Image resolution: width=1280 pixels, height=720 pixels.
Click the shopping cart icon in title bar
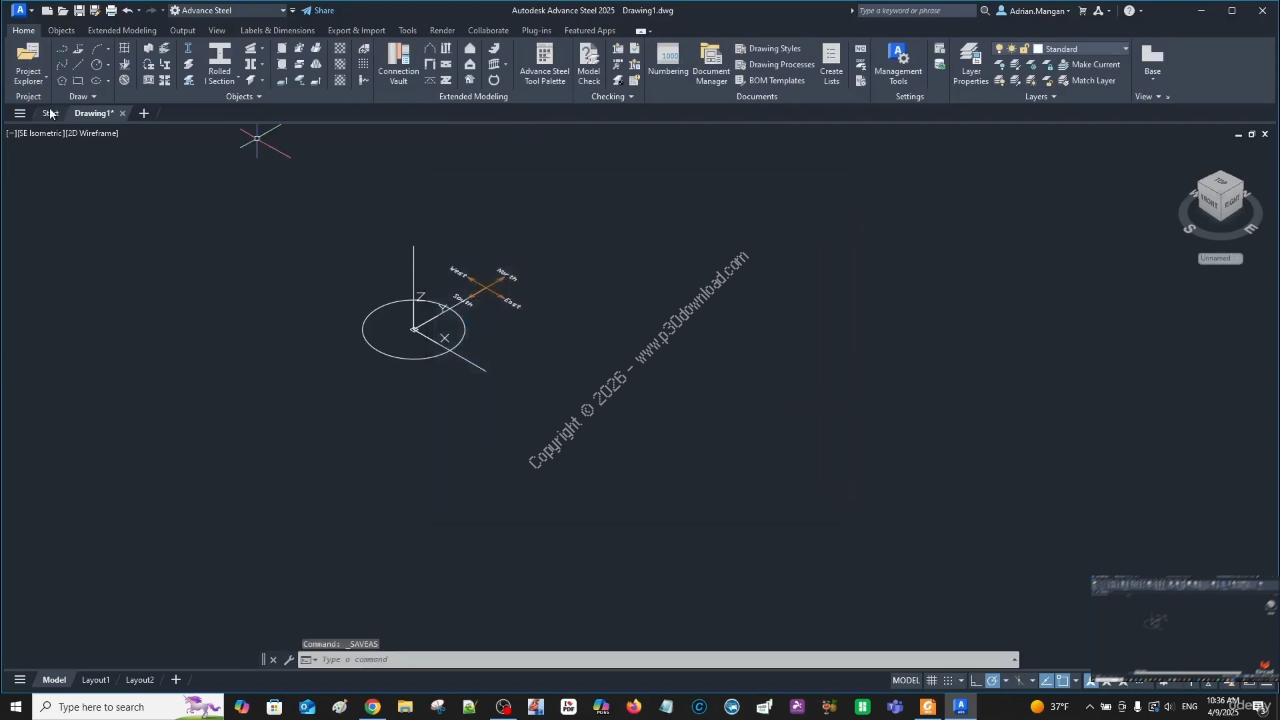1082,10
